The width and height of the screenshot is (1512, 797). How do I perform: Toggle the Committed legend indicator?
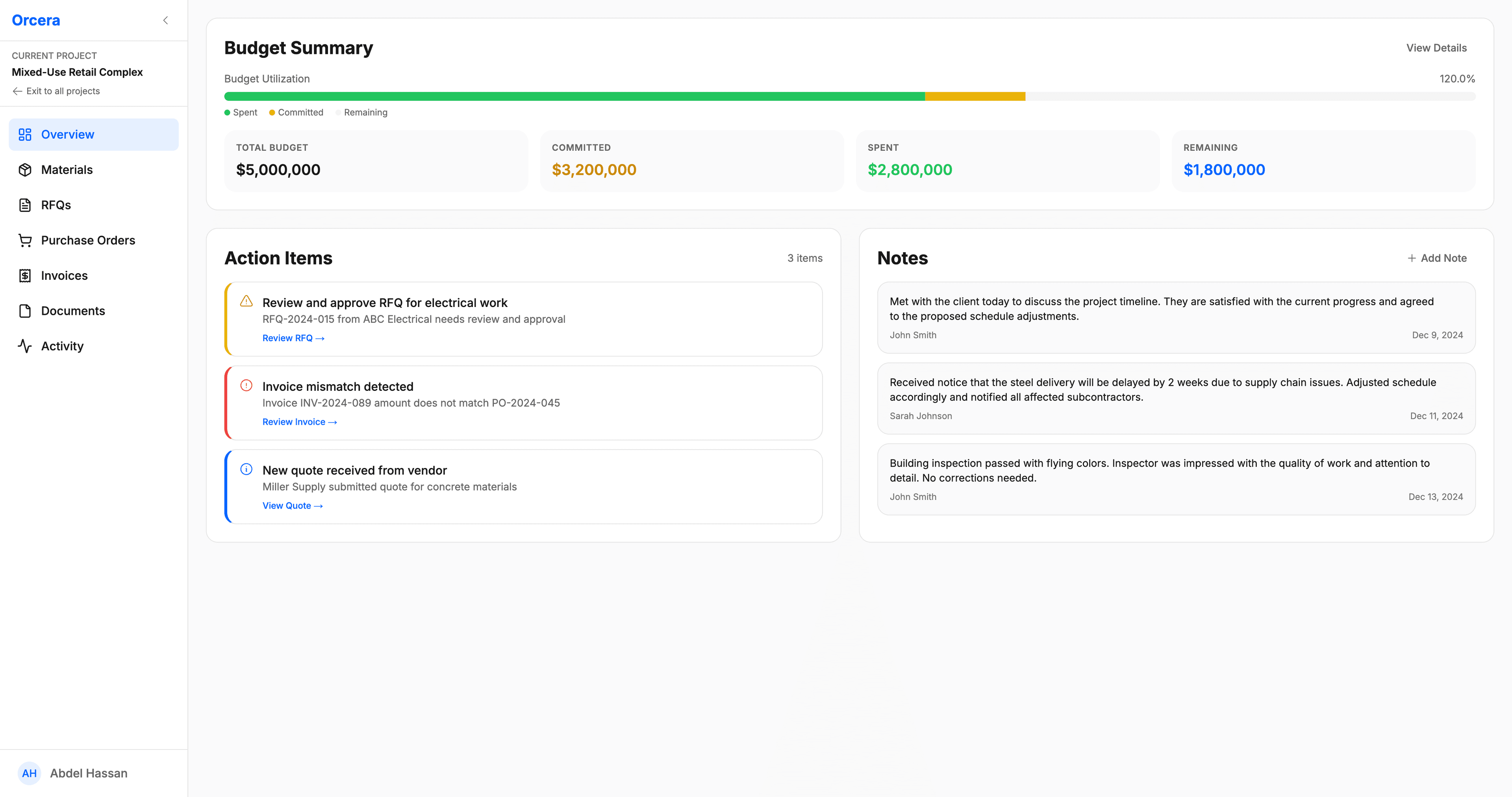click(272, 112)
